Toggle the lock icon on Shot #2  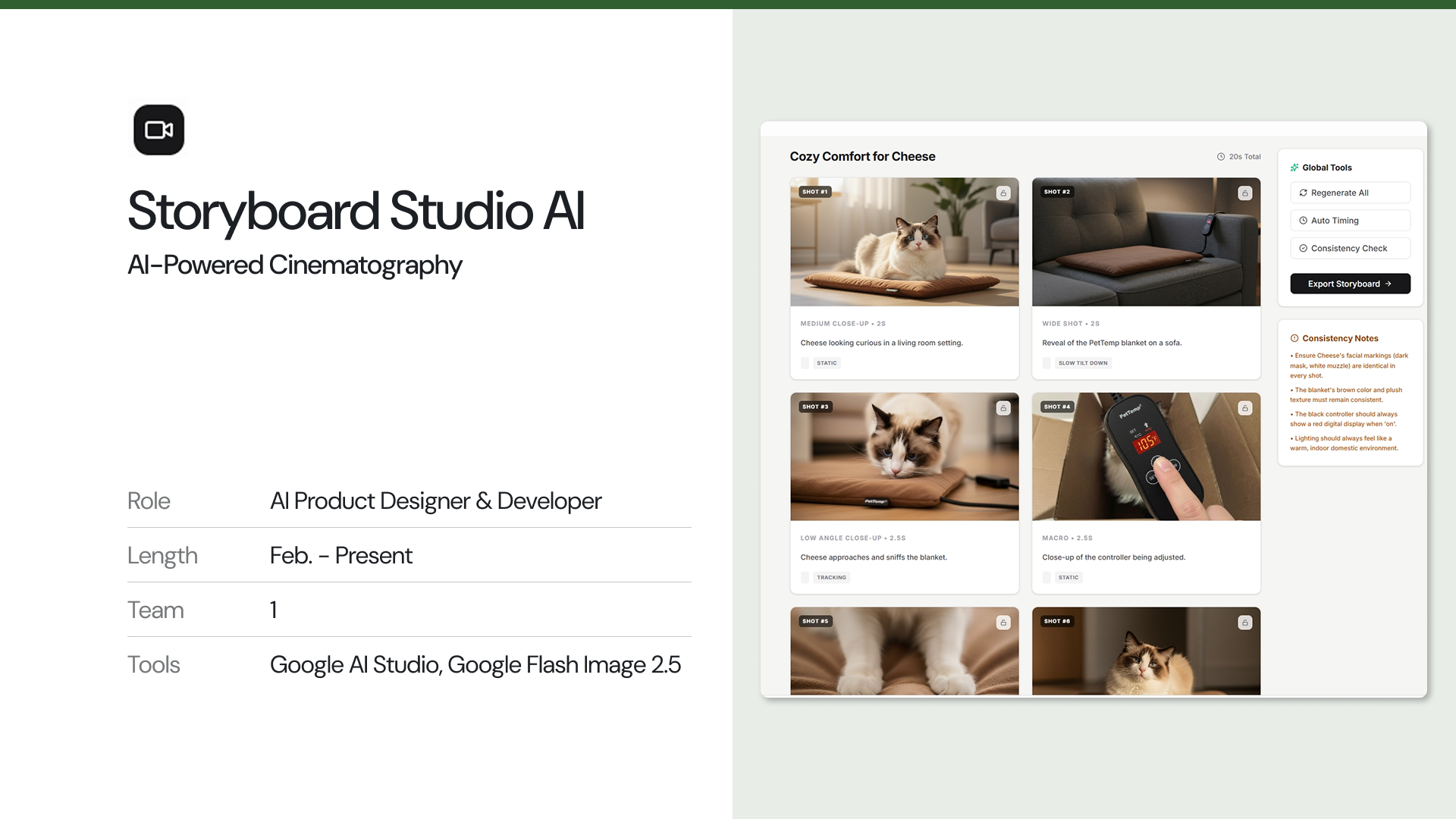point(1244,193)
